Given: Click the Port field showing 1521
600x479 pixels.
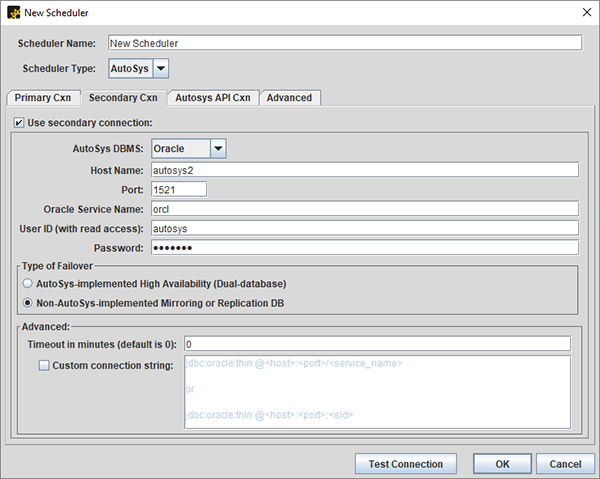Looking at the screenshot, I should (179, 189).
